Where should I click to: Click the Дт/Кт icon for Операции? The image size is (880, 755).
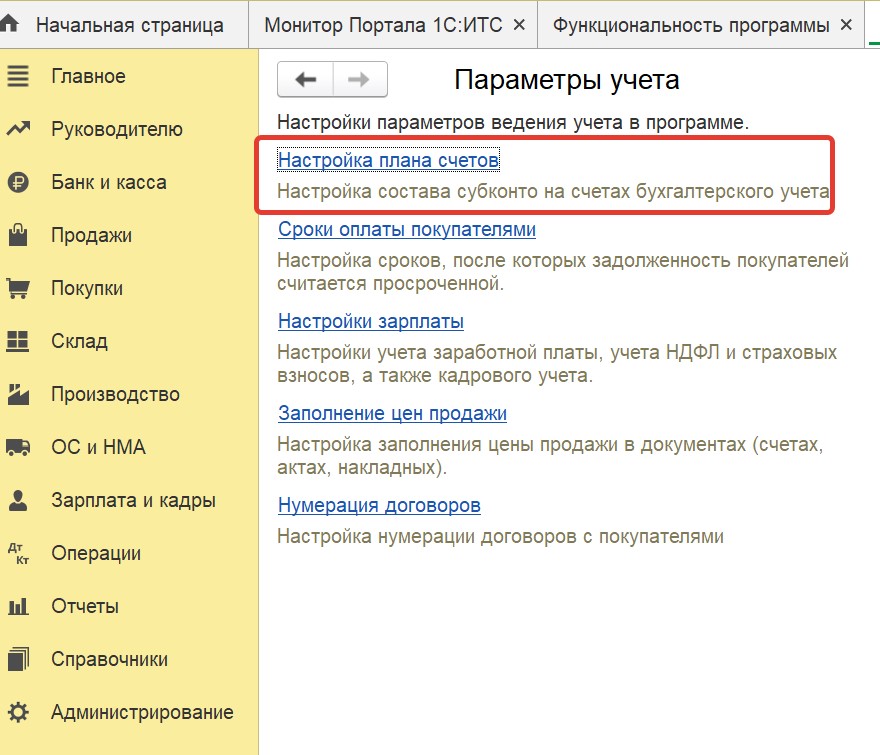(x=18, y=553)
